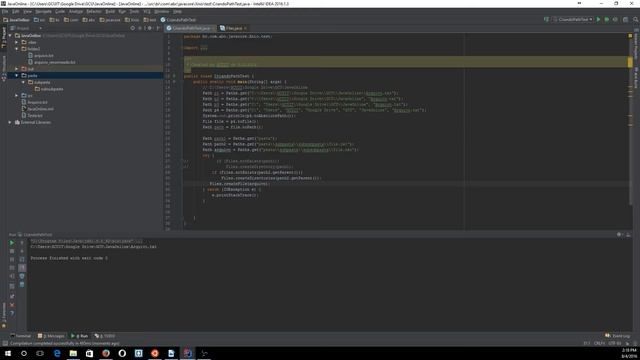Open Event Log button at bottom right
This screenshot has height=360, width=640.
pyautogui.click(x=618, y=336)
